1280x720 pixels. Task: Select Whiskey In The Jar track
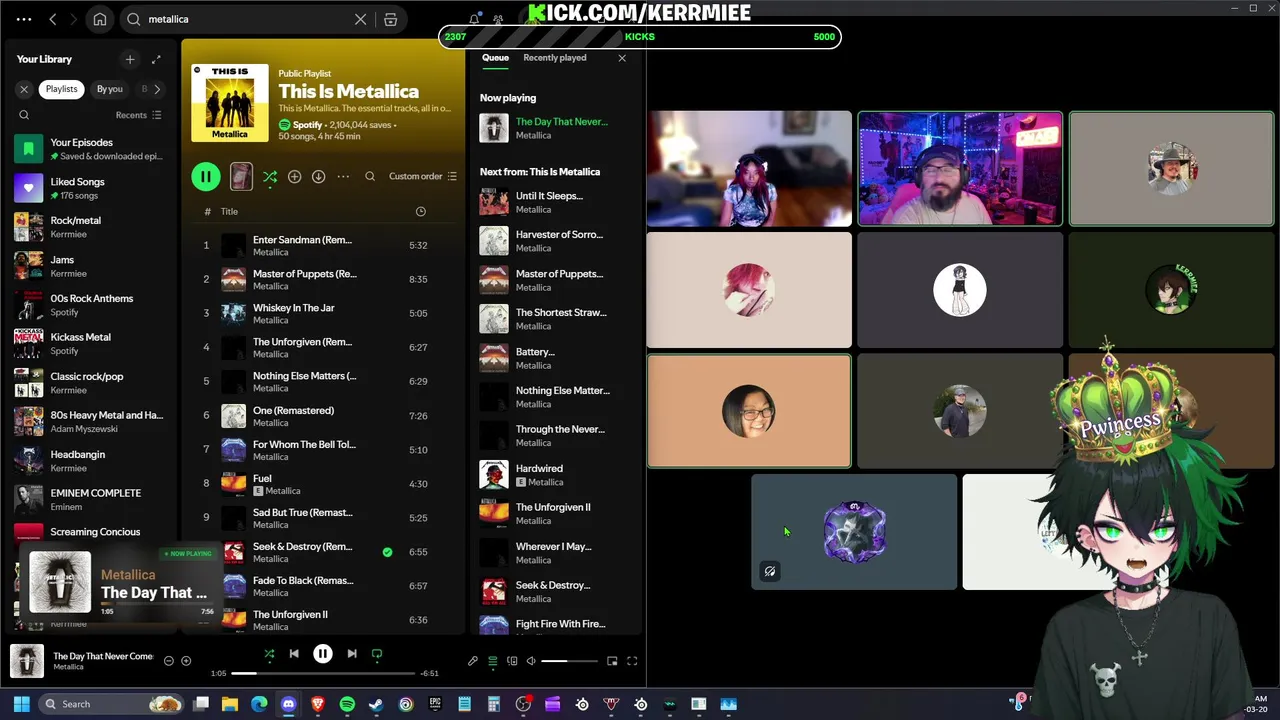pos(323,313)
